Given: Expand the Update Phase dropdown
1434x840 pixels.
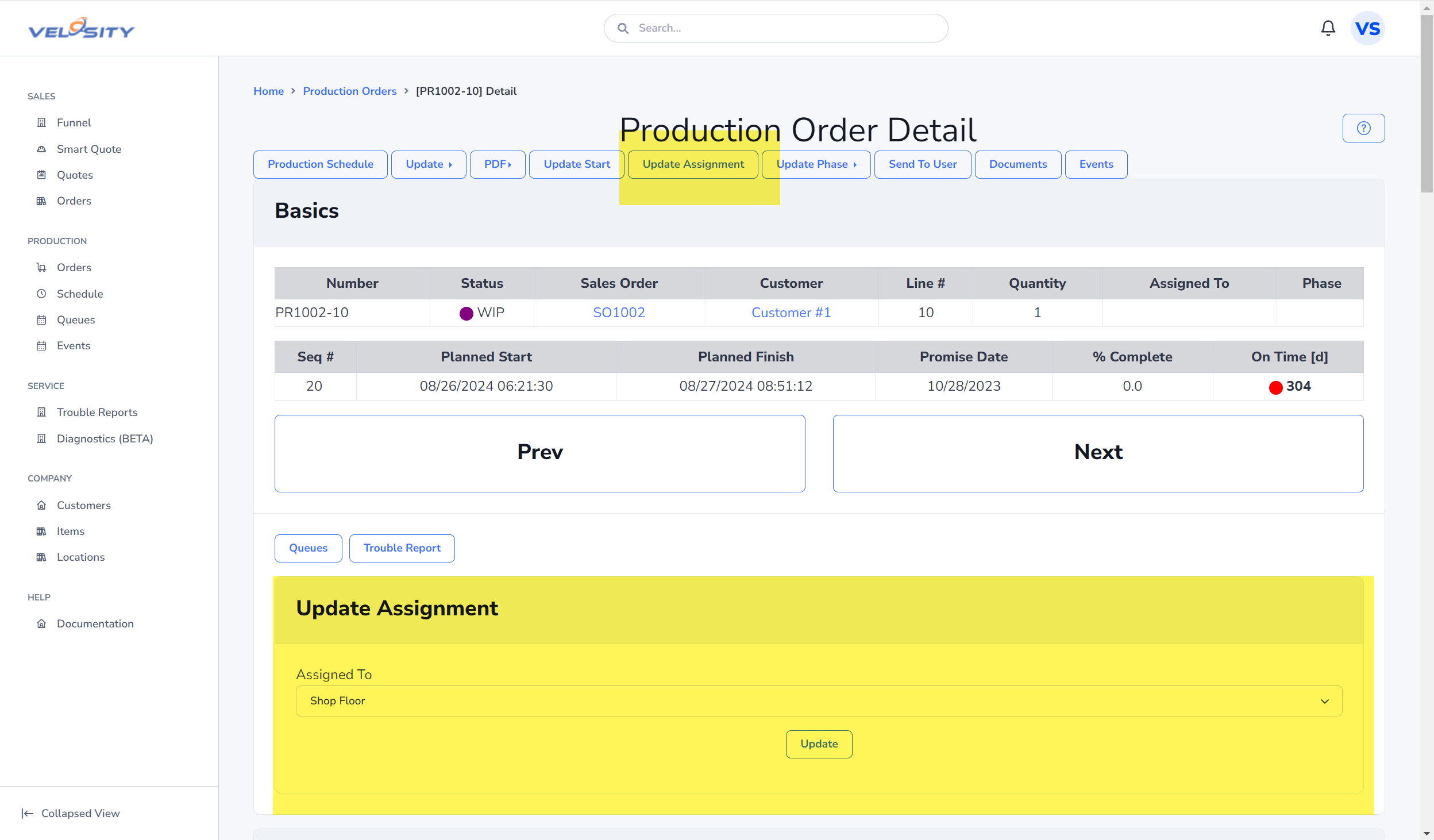Looking at the screenshot, I should point(816,164).
